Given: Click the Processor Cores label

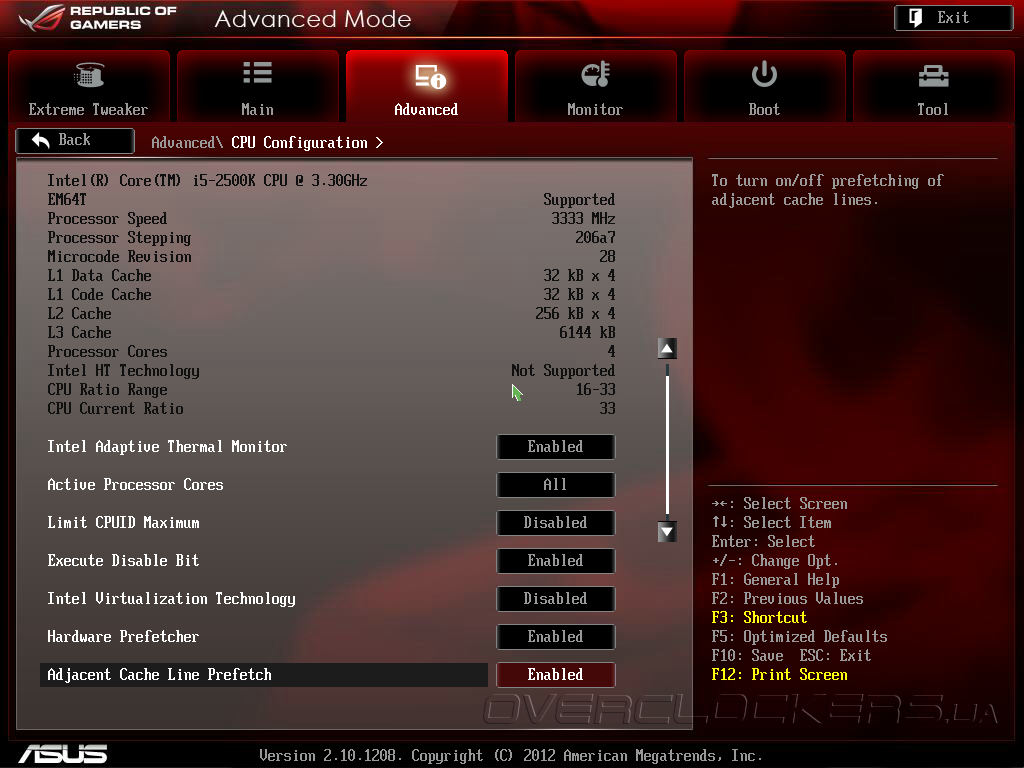Looking at the screenshot, I should tap(107, 351).
